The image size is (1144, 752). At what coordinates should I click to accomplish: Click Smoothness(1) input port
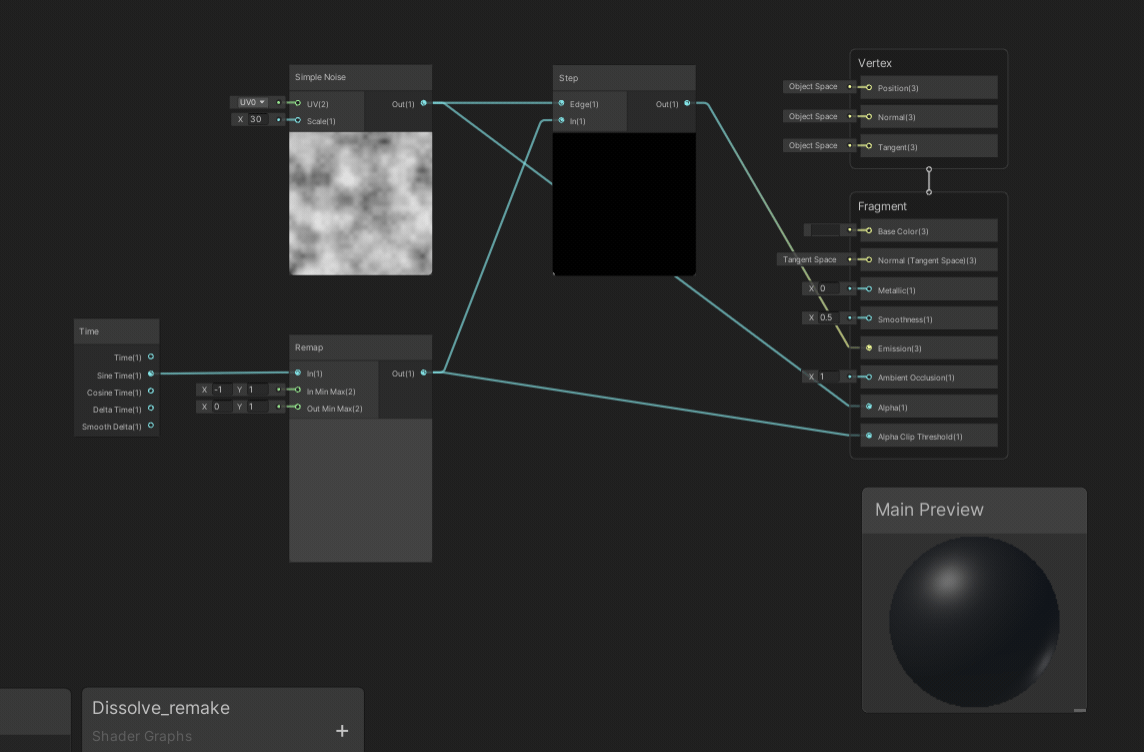pos(869,318)
